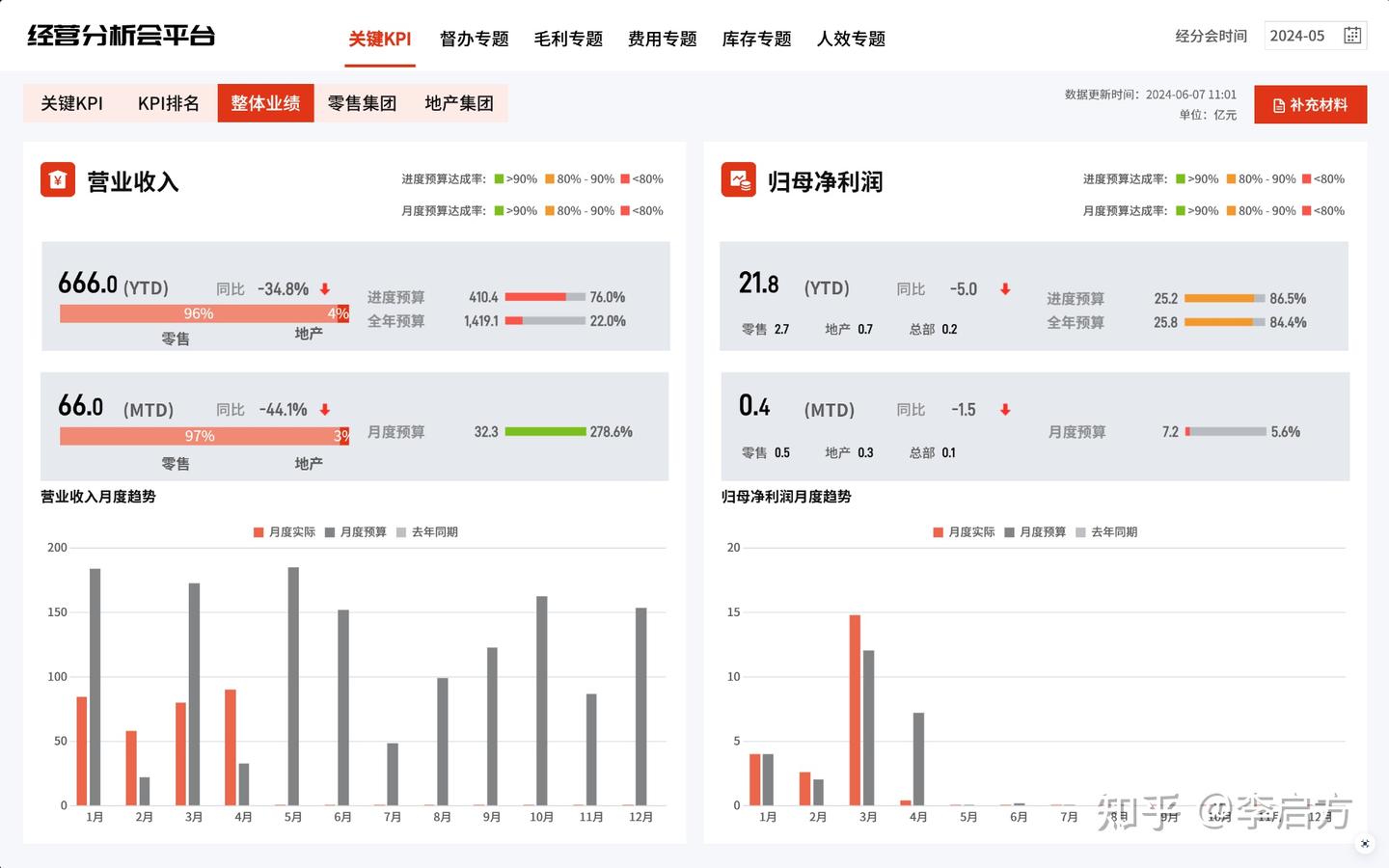Screen dimensions: 1389x868
Task: Click the red down arrow beside -34.8%
Action: tap(326, 288)
